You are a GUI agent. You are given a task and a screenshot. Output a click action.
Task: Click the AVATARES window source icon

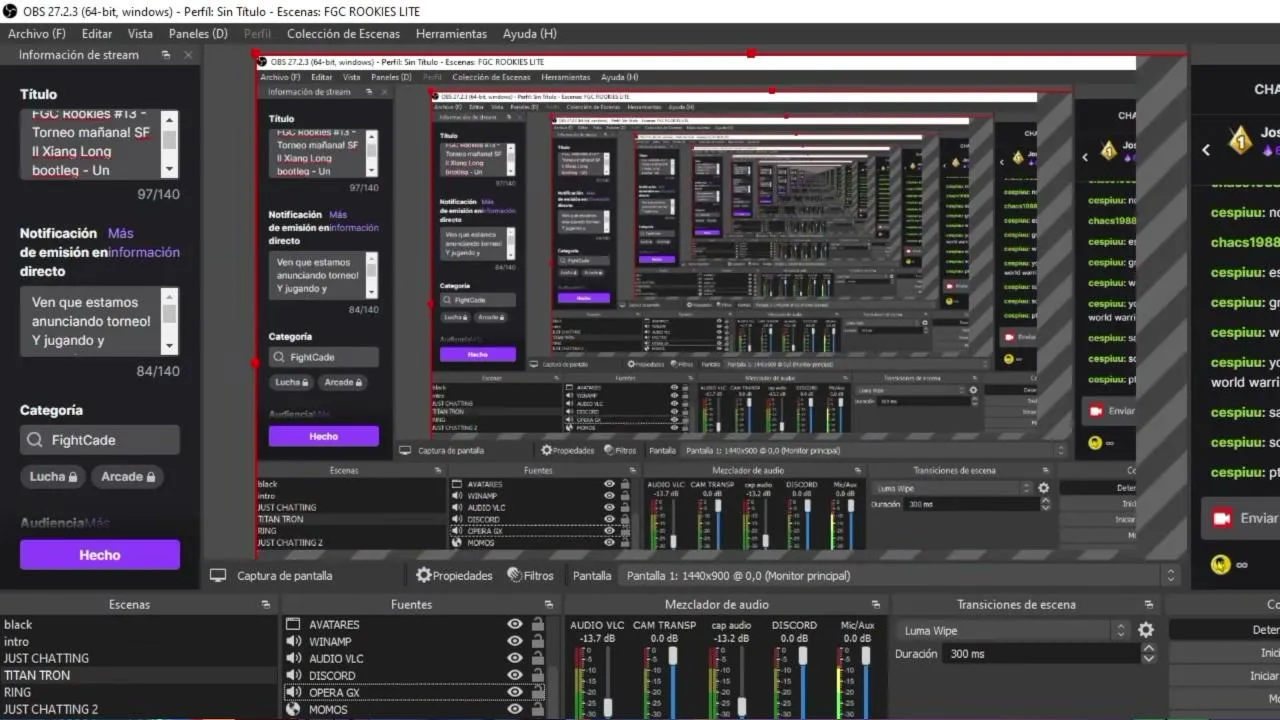click(294, 624)
